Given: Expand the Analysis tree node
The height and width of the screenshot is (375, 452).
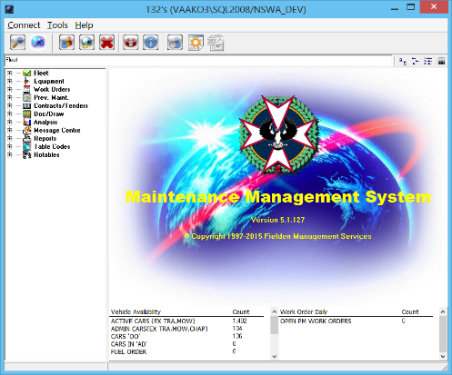Looking at the screenshot, I should pos(10,122).
